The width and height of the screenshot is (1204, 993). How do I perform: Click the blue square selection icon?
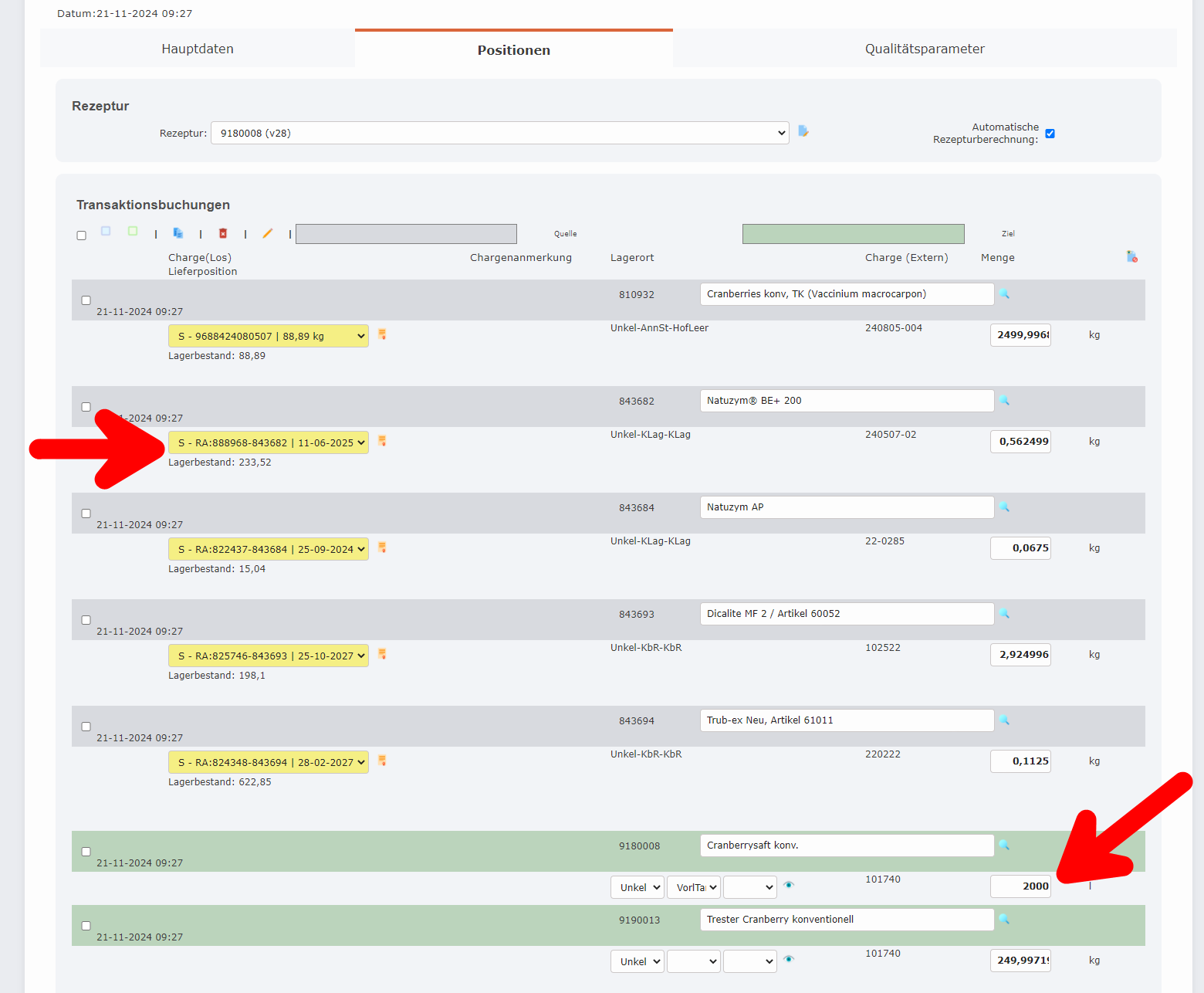[x=106, y=231]
